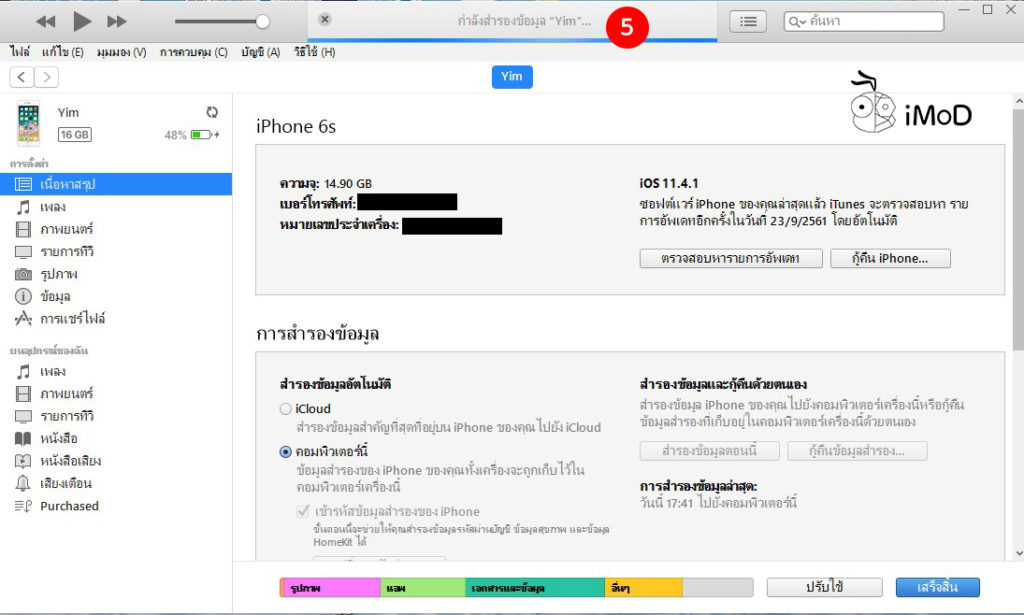Switch to the Yim device tab
The width and height of the screenshot is (1024, 615).
point(512,76)
